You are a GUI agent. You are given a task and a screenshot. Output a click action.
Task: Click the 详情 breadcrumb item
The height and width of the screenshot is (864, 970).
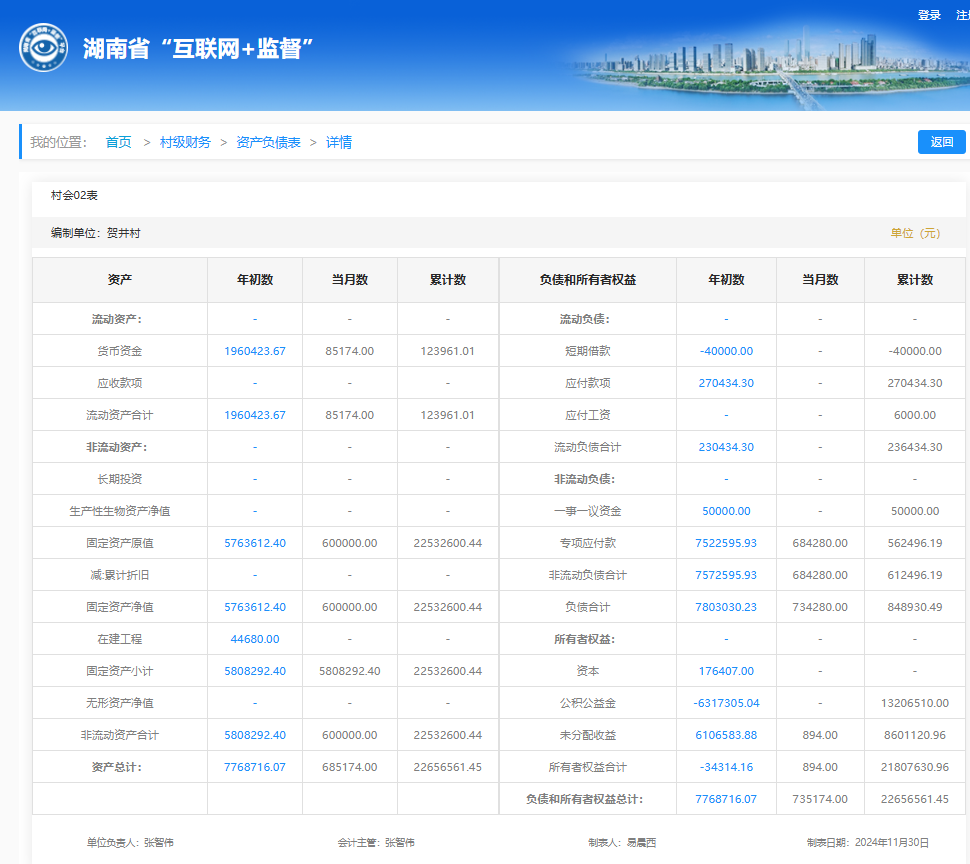[339, 142]
